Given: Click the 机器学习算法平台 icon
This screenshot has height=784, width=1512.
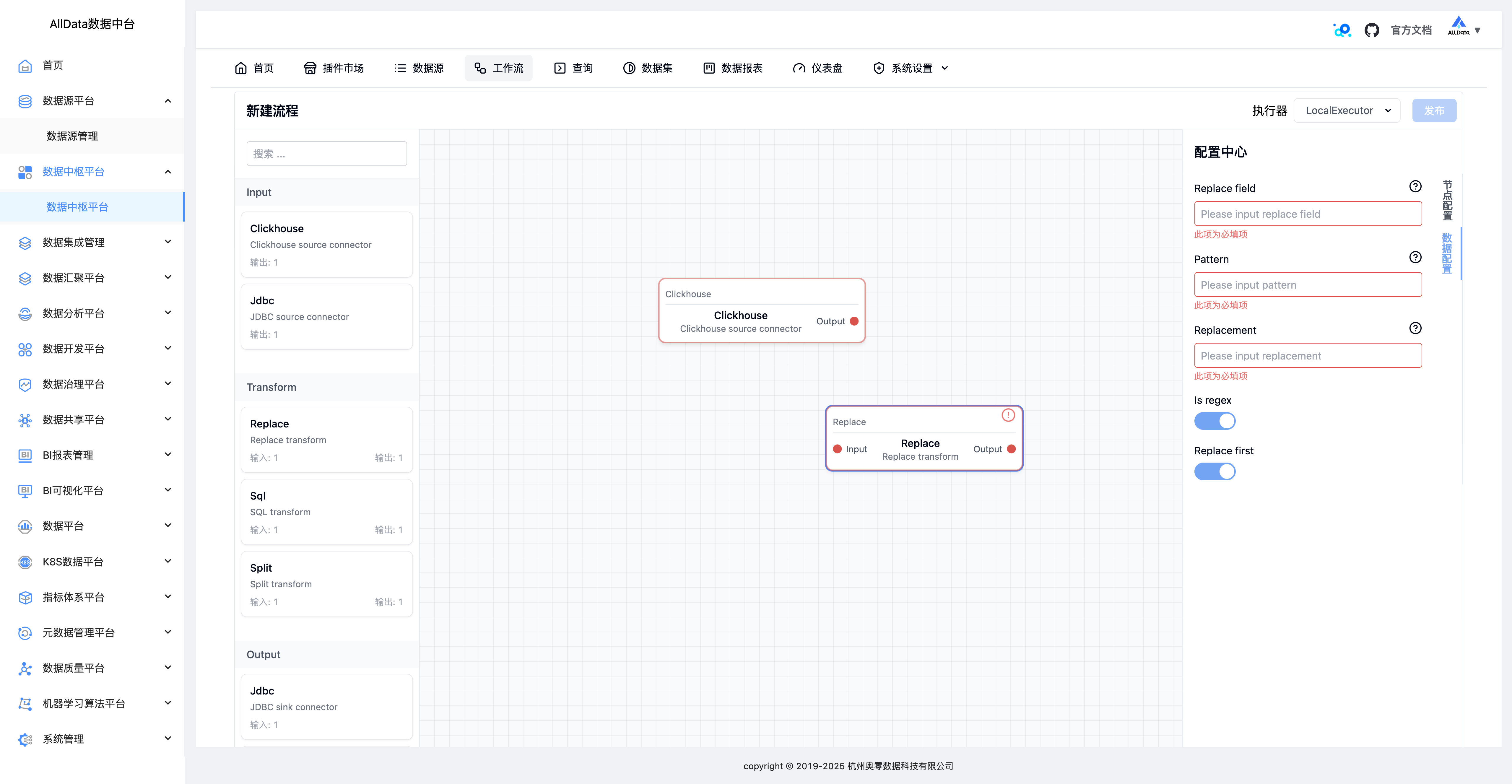Looking at the screenshot, I should 25,704.
